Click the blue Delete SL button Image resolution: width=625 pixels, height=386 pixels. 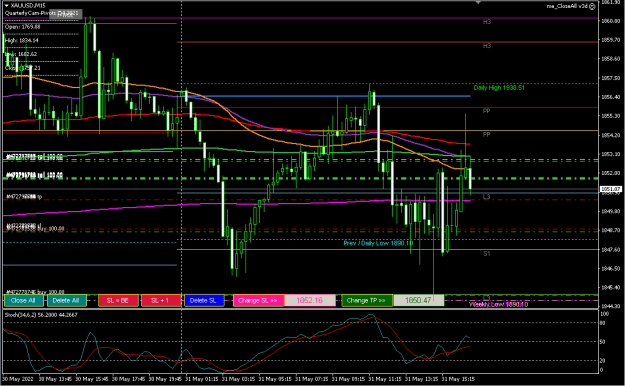[x=204, y=300]
